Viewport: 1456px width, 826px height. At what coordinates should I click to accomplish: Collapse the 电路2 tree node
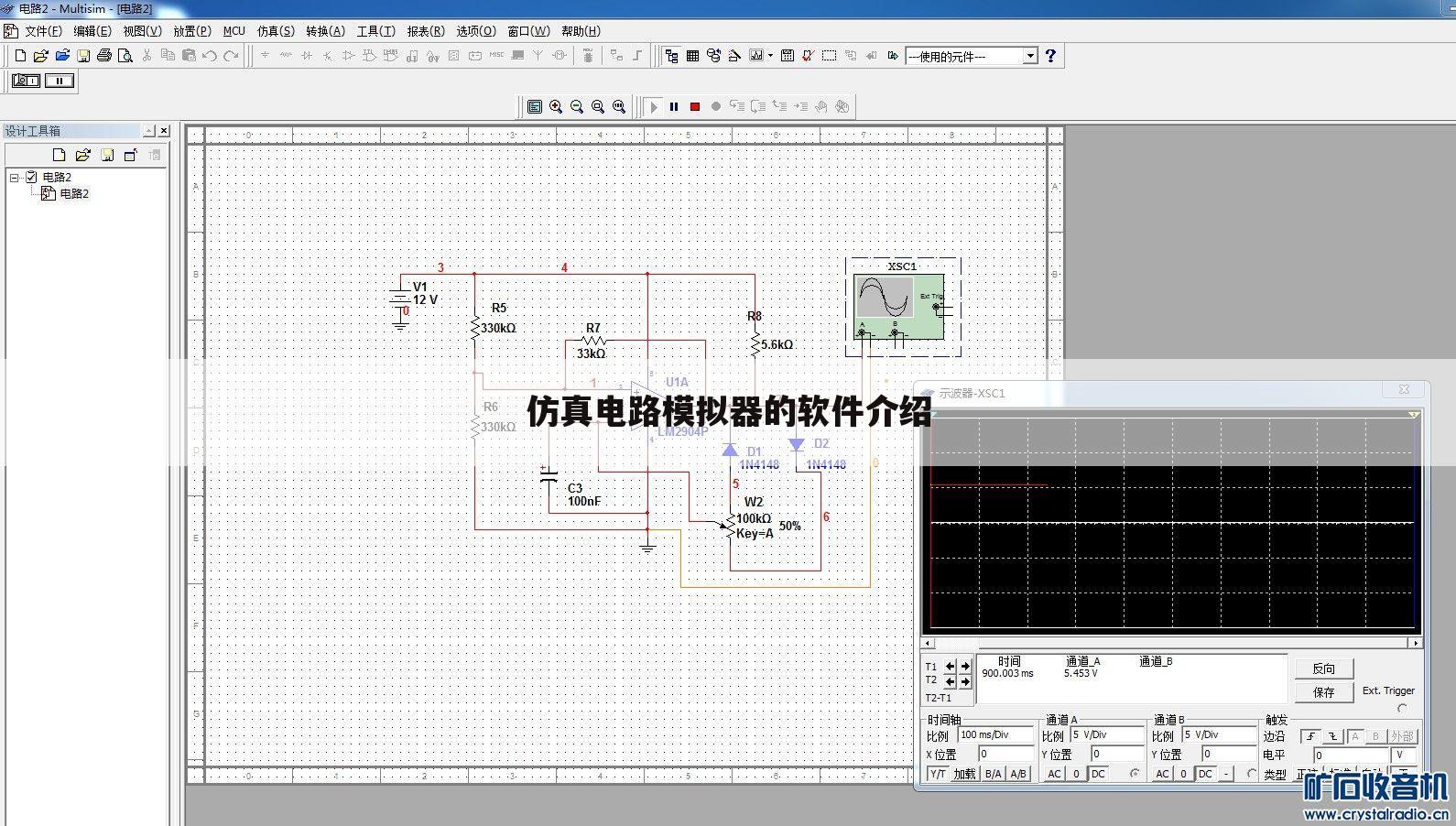pyautogui.click(x=15, y=177)
